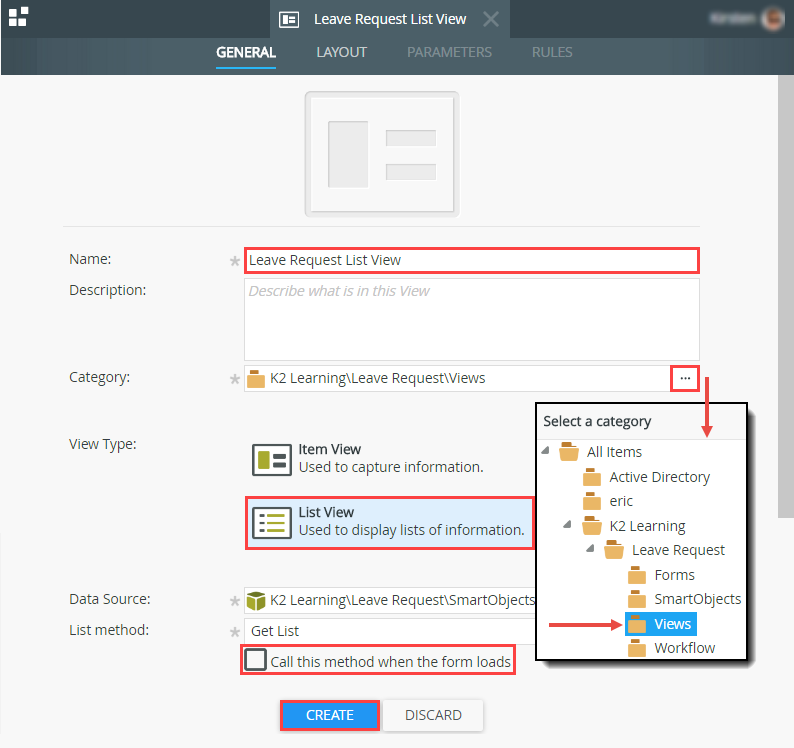This screenshot has width=794, height=748.
Task: Edit the Name input field
Action: 471,260
